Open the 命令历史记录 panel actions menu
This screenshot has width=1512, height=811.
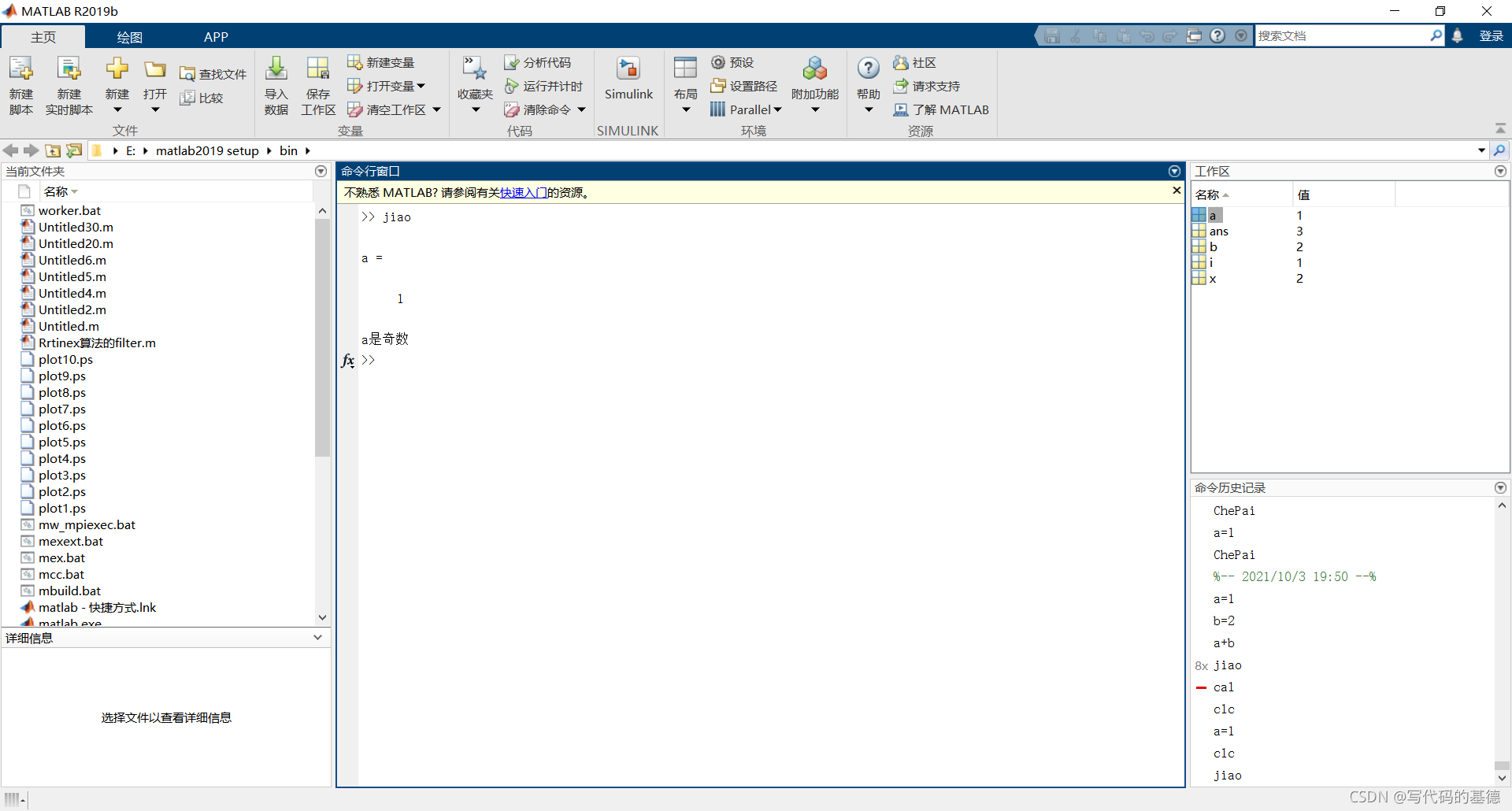tap(1500, 487)
